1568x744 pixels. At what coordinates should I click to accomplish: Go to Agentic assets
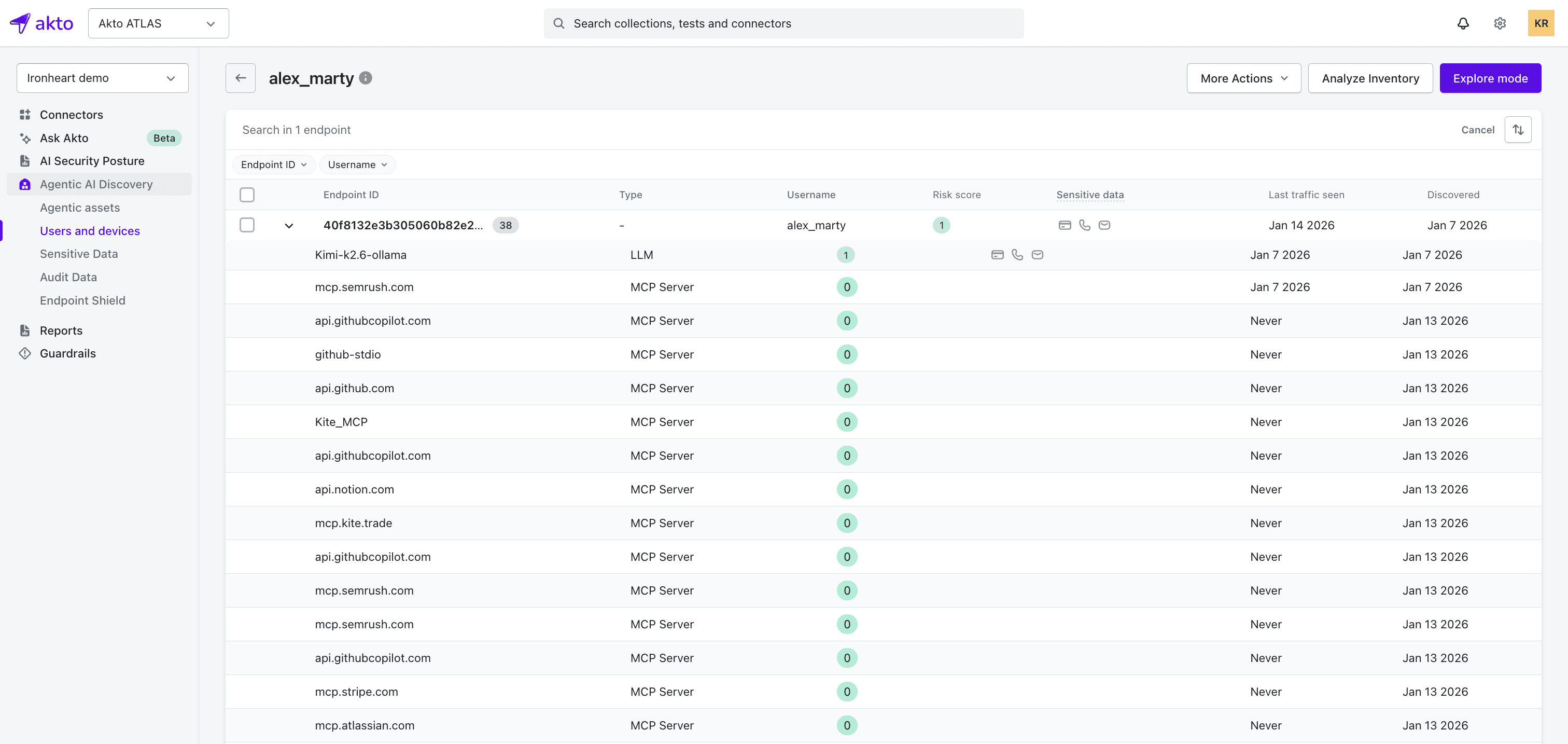[x=80, y=208]
